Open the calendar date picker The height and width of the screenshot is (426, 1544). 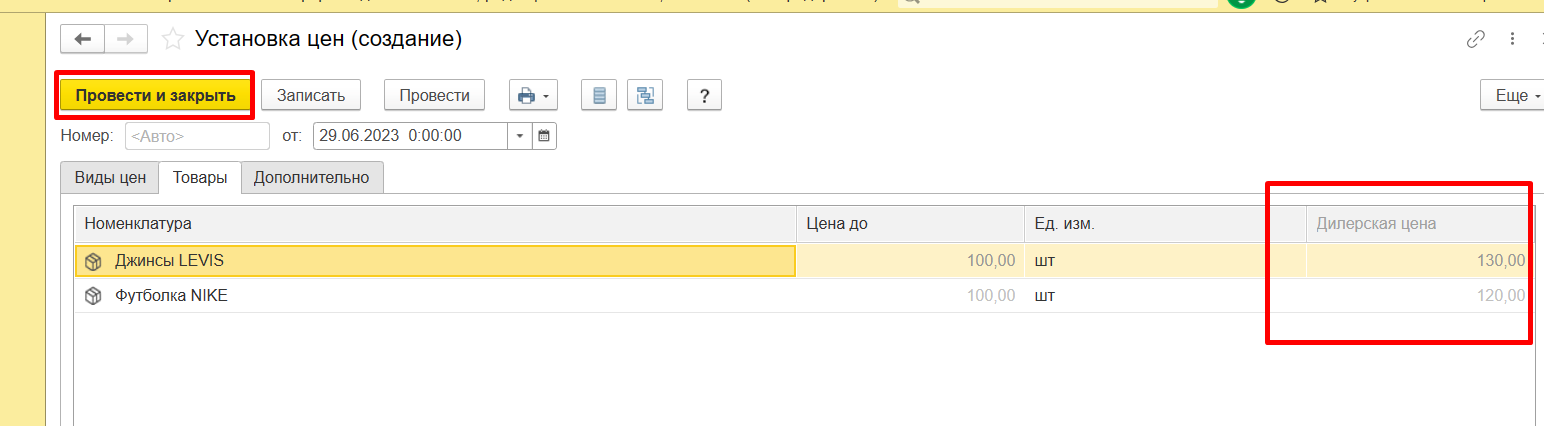pos(544,136)
